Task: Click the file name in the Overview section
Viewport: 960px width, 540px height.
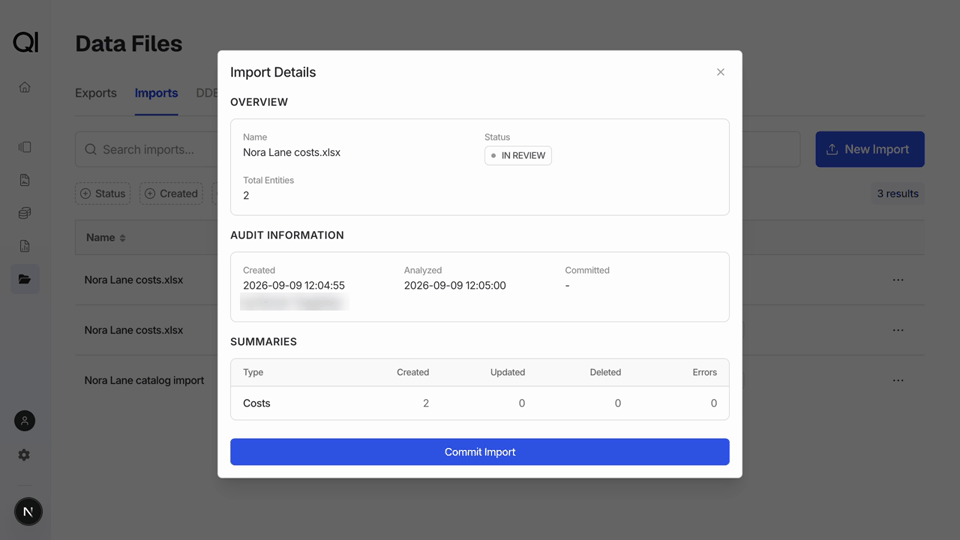Action: click(x=291, y=152)
